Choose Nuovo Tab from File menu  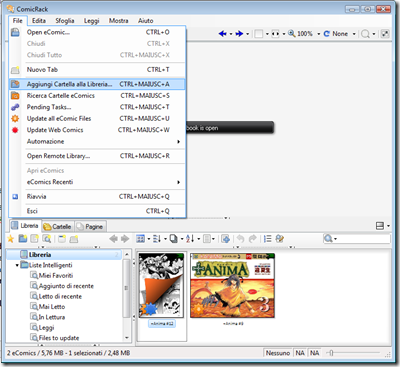click(97, 70)
